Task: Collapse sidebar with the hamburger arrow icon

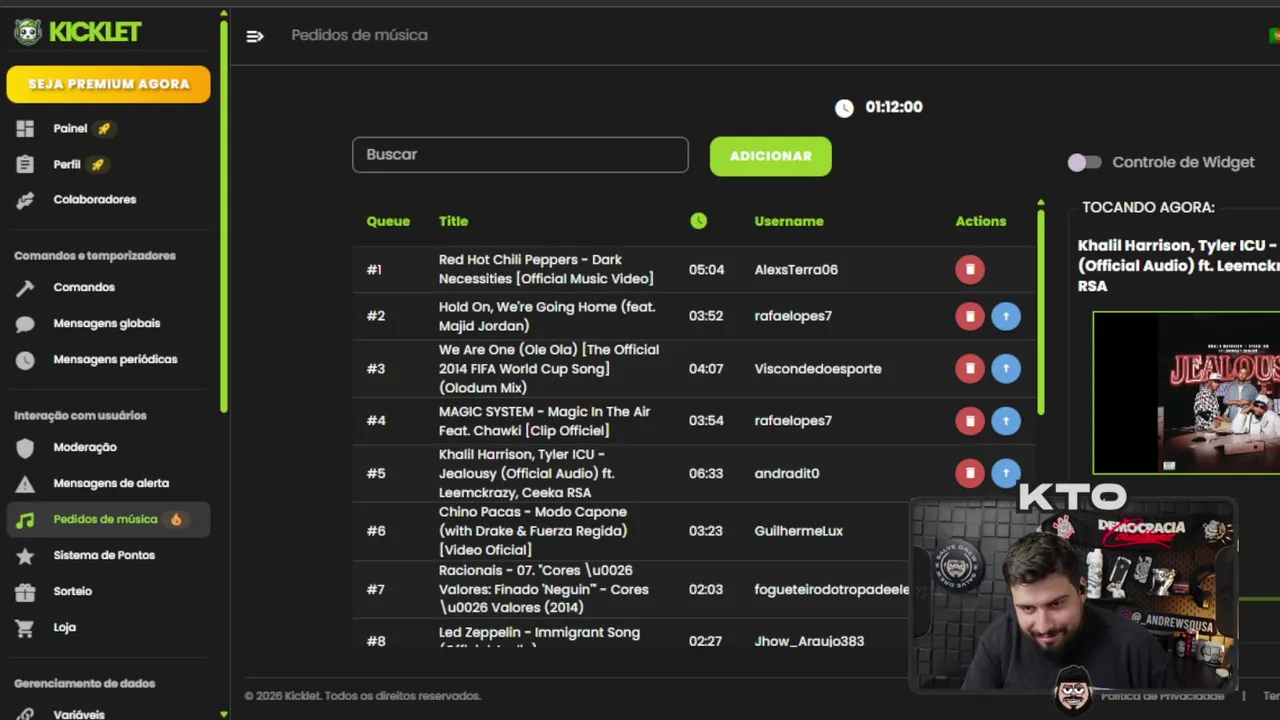Action: pos(255,36)
